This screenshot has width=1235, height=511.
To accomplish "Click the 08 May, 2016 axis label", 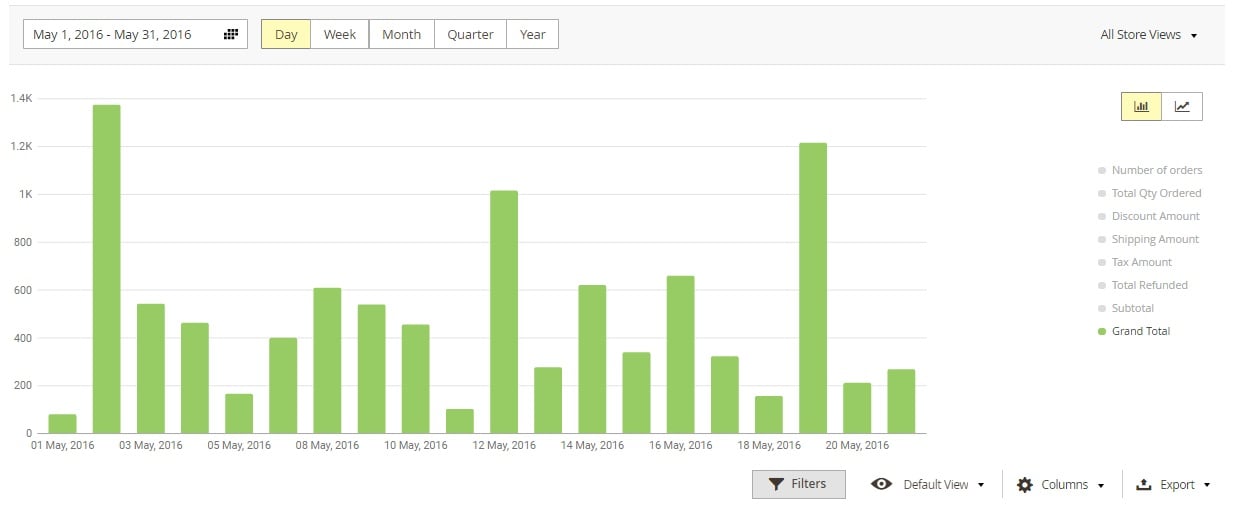I will point(327,445).
